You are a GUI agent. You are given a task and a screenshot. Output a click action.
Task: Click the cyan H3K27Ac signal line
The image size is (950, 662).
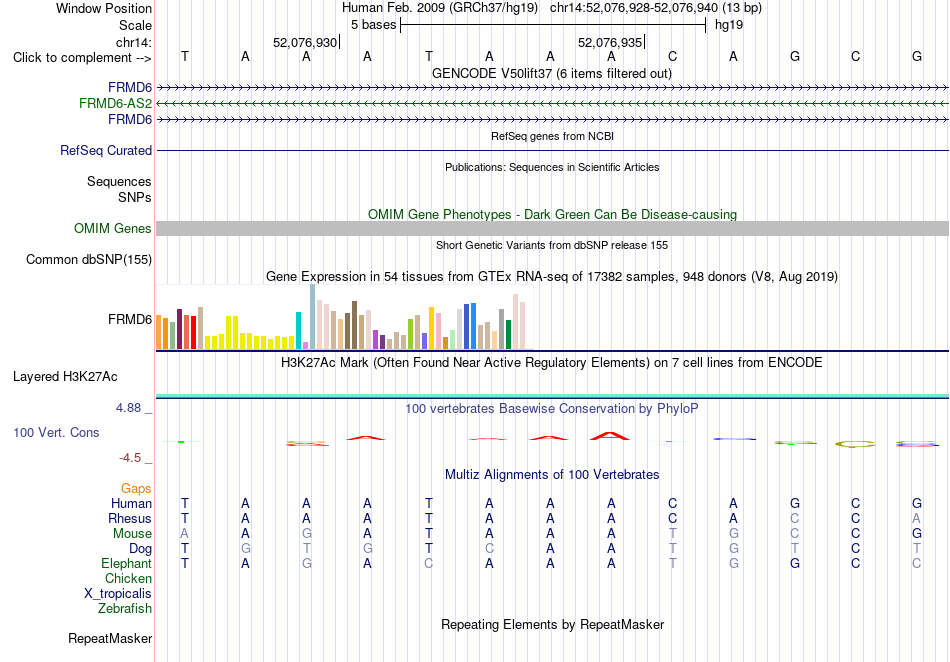(552, 396)
